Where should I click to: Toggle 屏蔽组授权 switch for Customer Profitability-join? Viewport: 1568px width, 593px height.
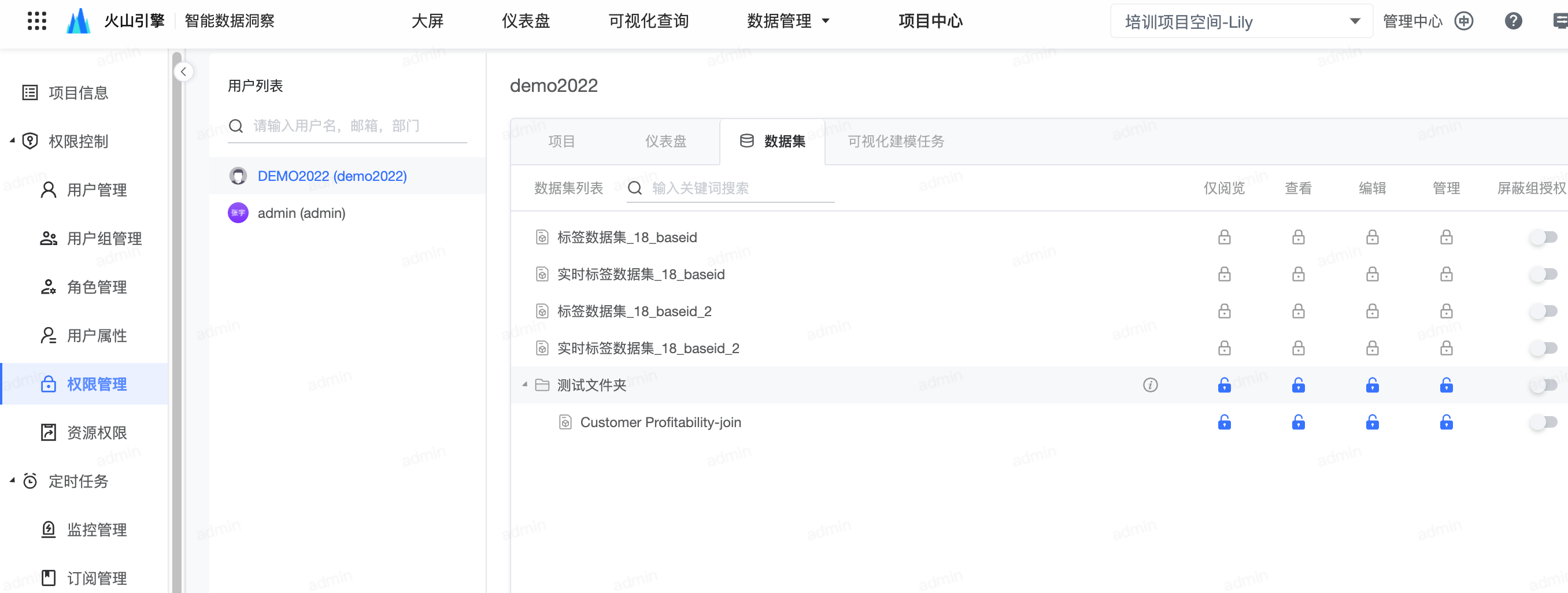[1543, 422]
